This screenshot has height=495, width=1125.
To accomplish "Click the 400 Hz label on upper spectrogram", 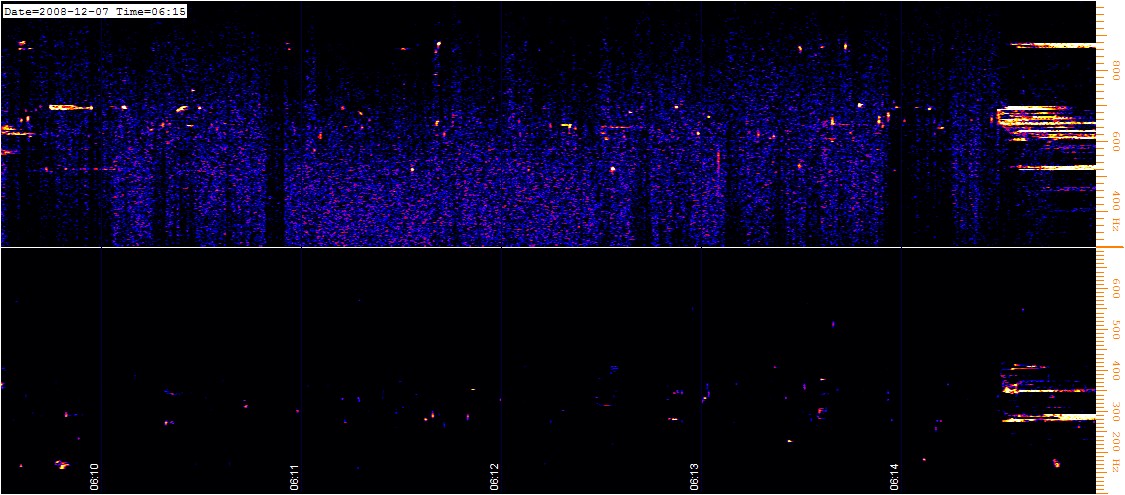I will pos(1116,209).
